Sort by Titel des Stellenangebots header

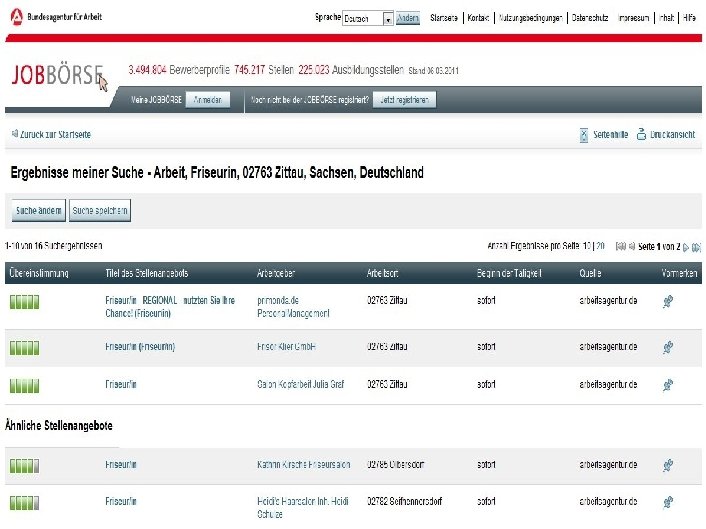(147, 273)
